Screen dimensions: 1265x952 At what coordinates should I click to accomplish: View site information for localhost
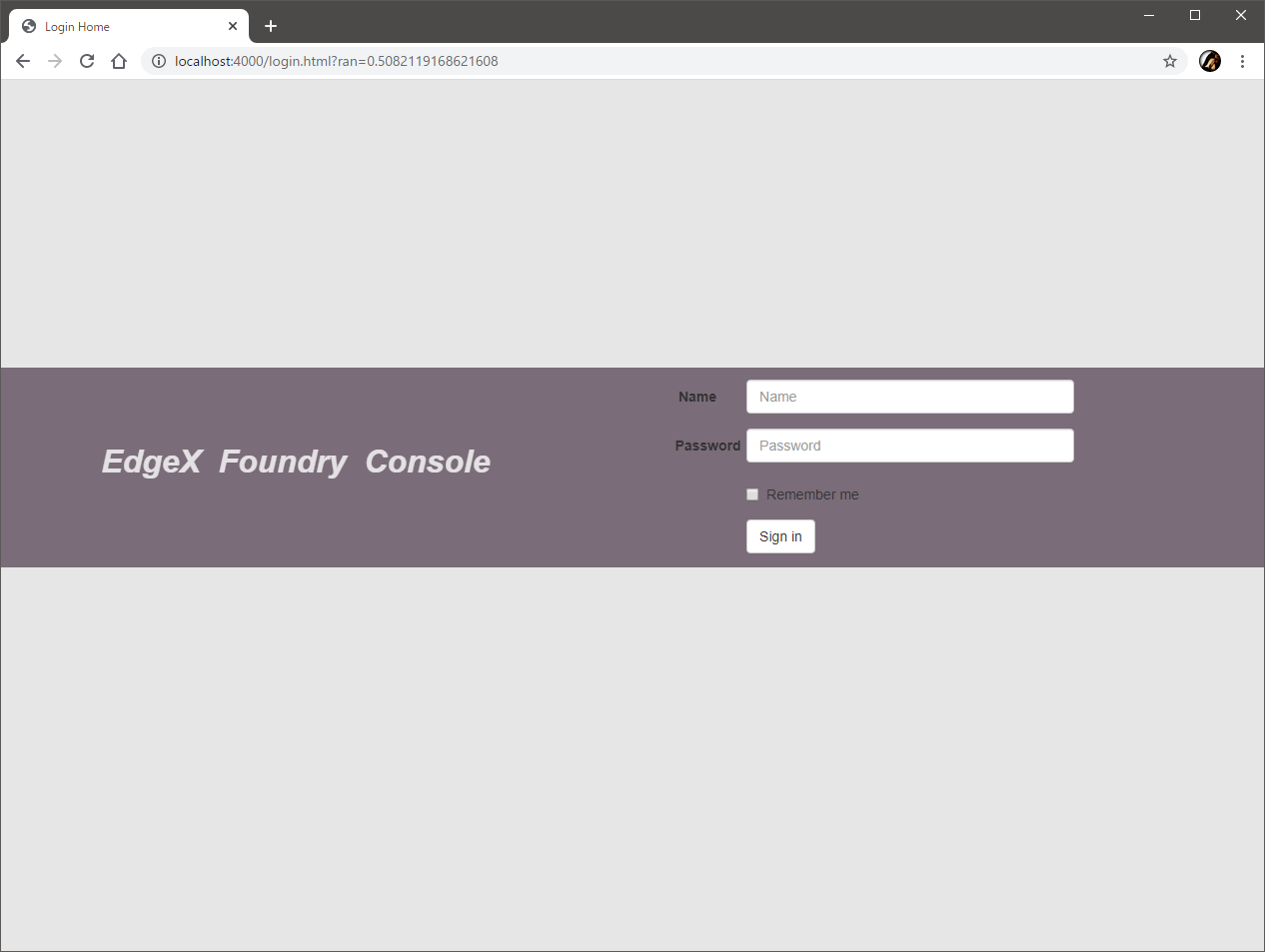coord(158,61)
